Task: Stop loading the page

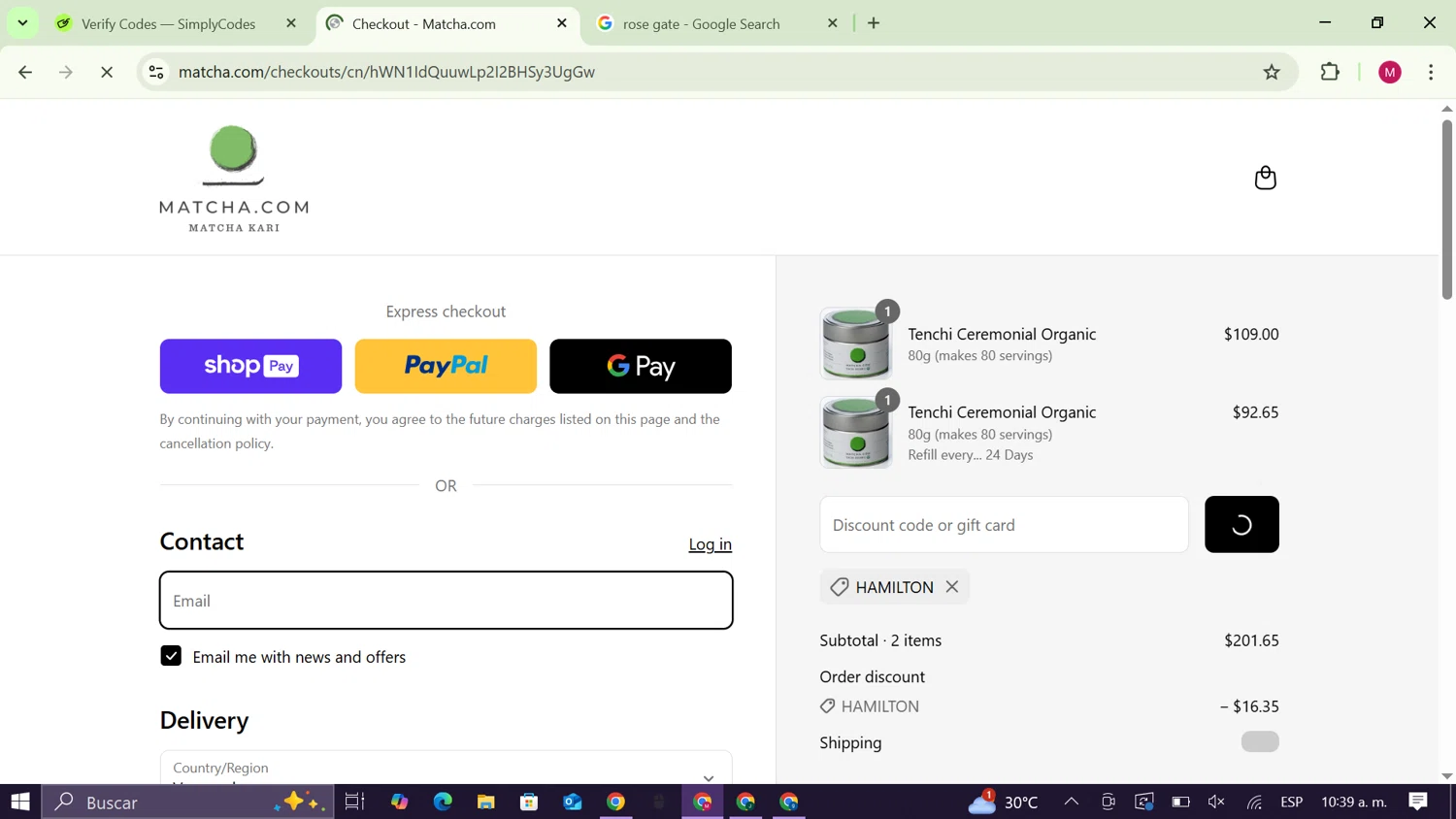Action: coord(107,72)
